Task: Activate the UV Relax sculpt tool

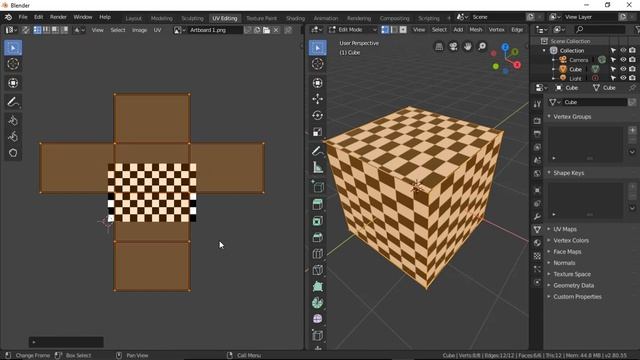Action: 13,136
